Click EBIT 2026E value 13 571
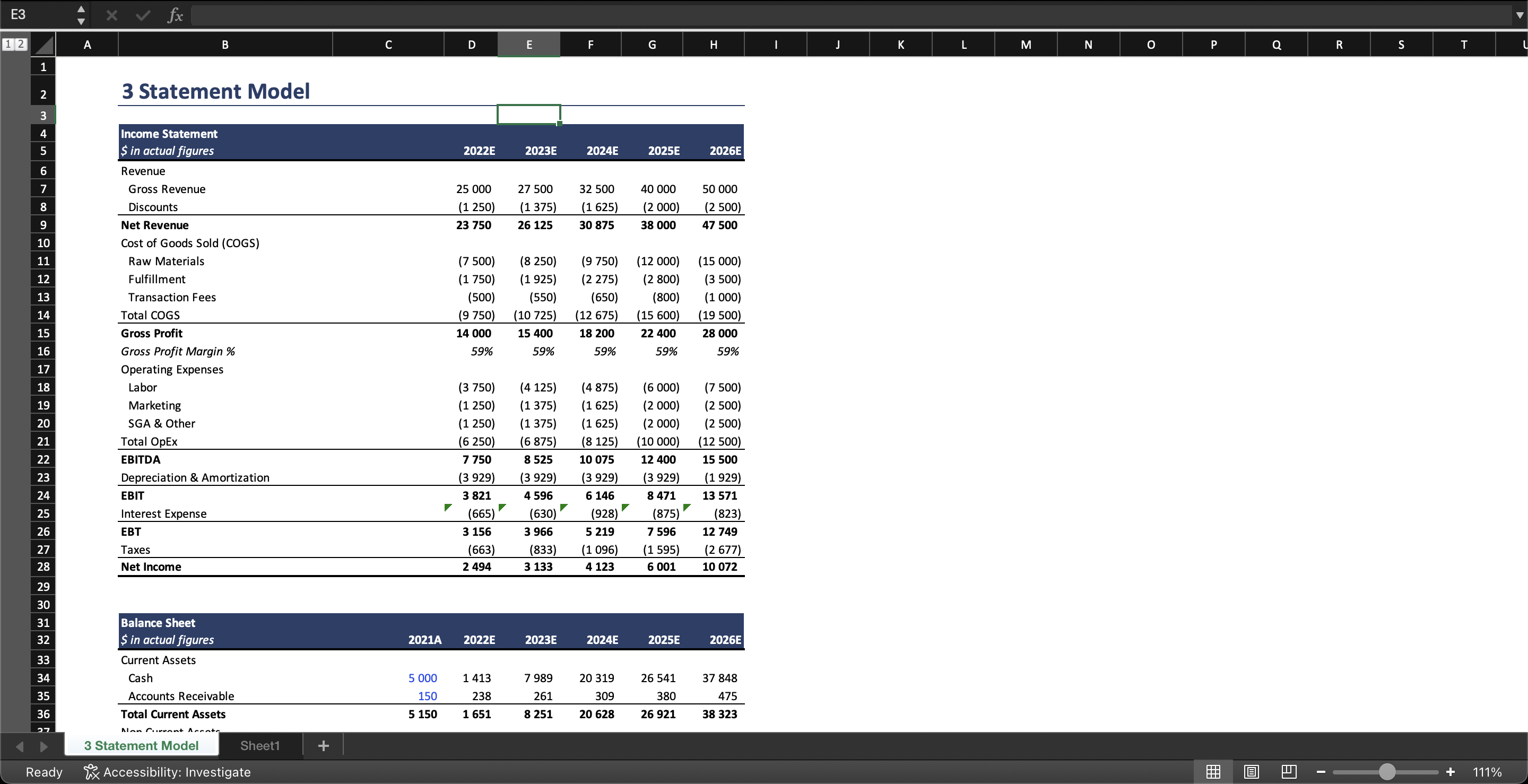 (x=719, y=495)
